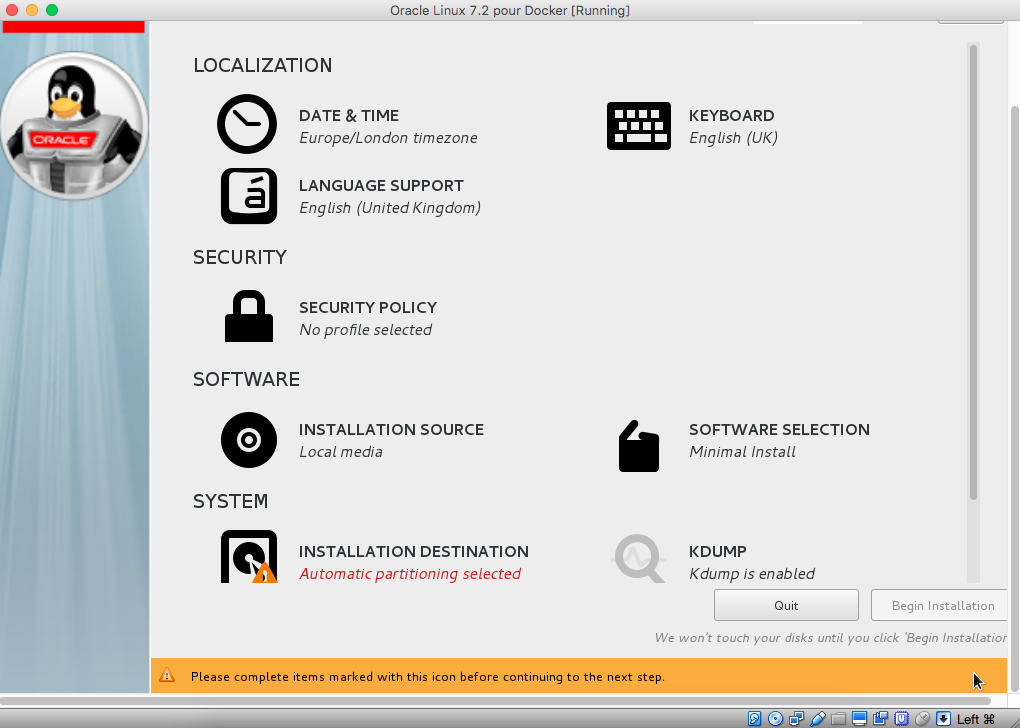Open the Date & Time clock icon

tap(247, 124)
